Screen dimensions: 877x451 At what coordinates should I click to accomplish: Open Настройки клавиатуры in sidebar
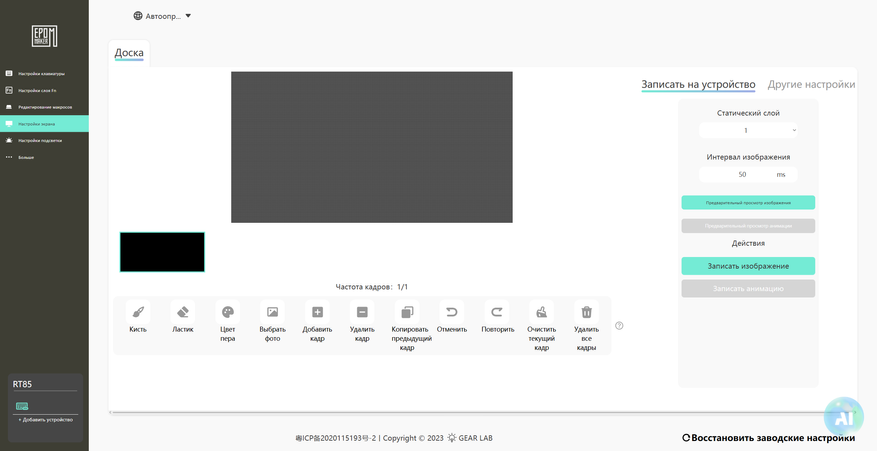click(44, 73)
